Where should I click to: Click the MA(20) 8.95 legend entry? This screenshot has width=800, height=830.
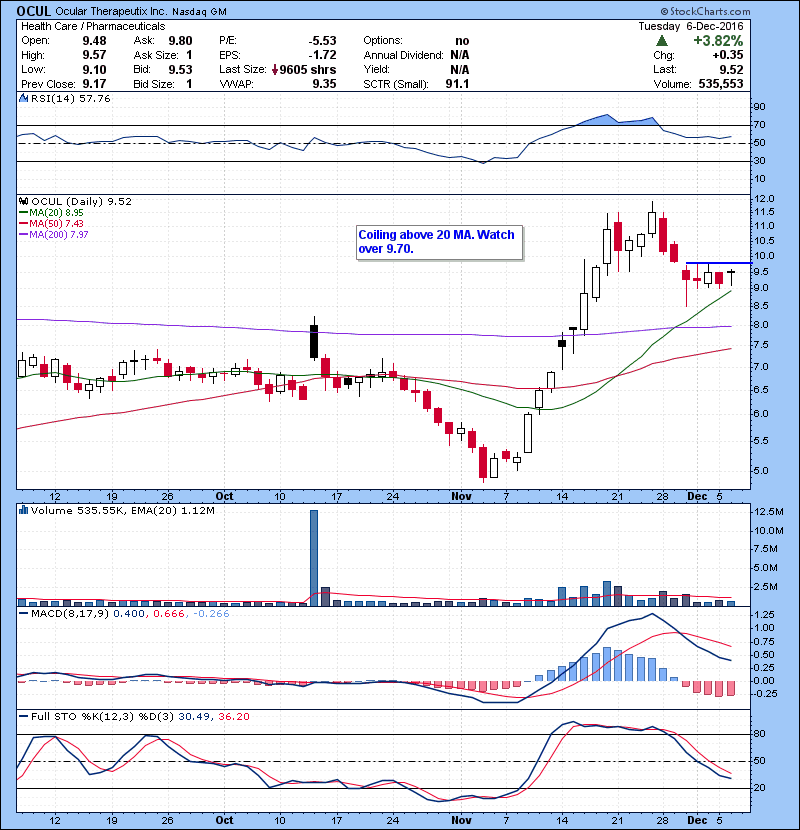51,213
